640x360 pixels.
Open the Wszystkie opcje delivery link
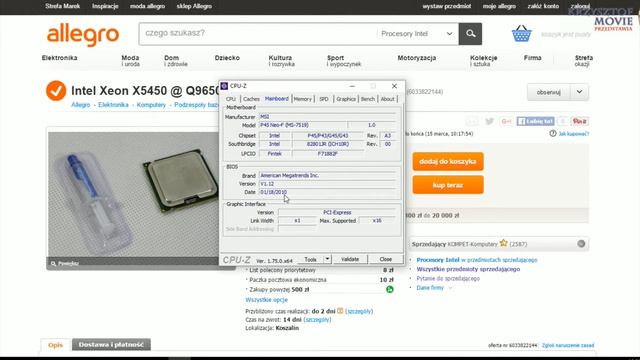tap(267, 300)
